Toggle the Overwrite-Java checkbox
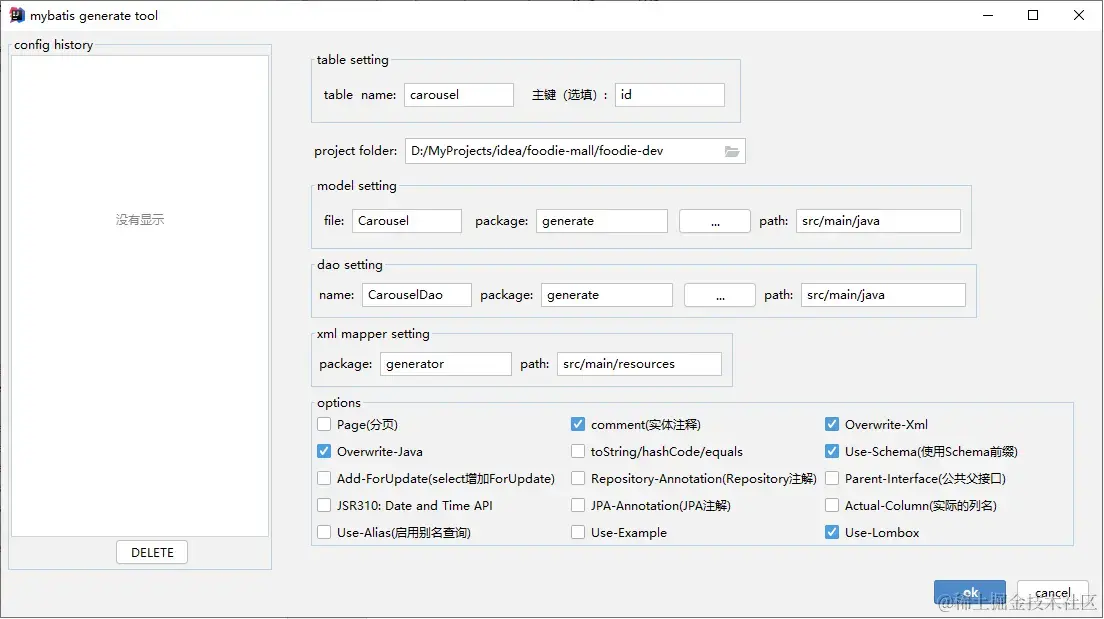The width and height of the screenshot is (1104, 619). [x=324, y=451]
